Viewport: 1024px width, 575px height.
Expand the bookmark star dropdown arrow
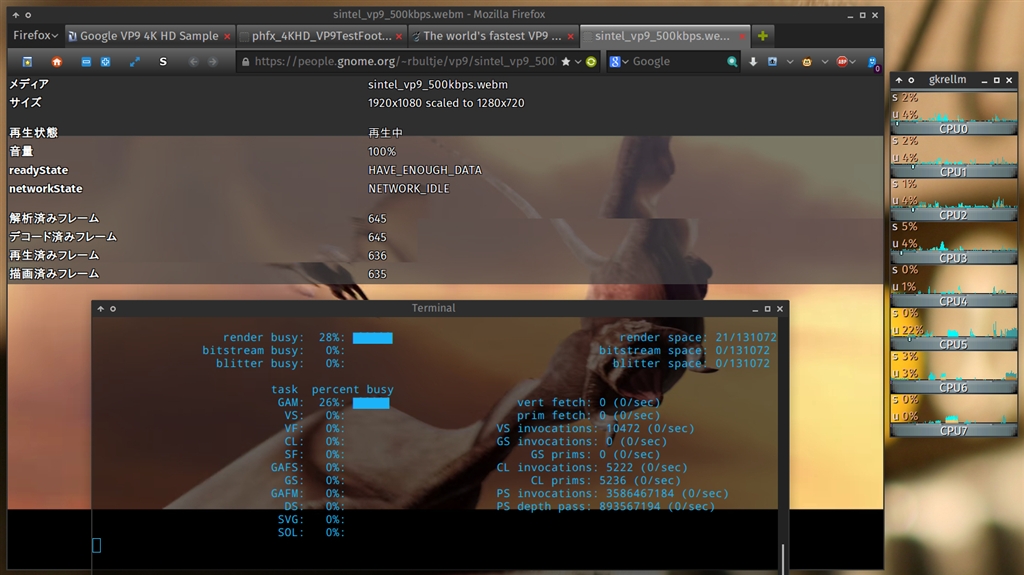pos(578,62)
